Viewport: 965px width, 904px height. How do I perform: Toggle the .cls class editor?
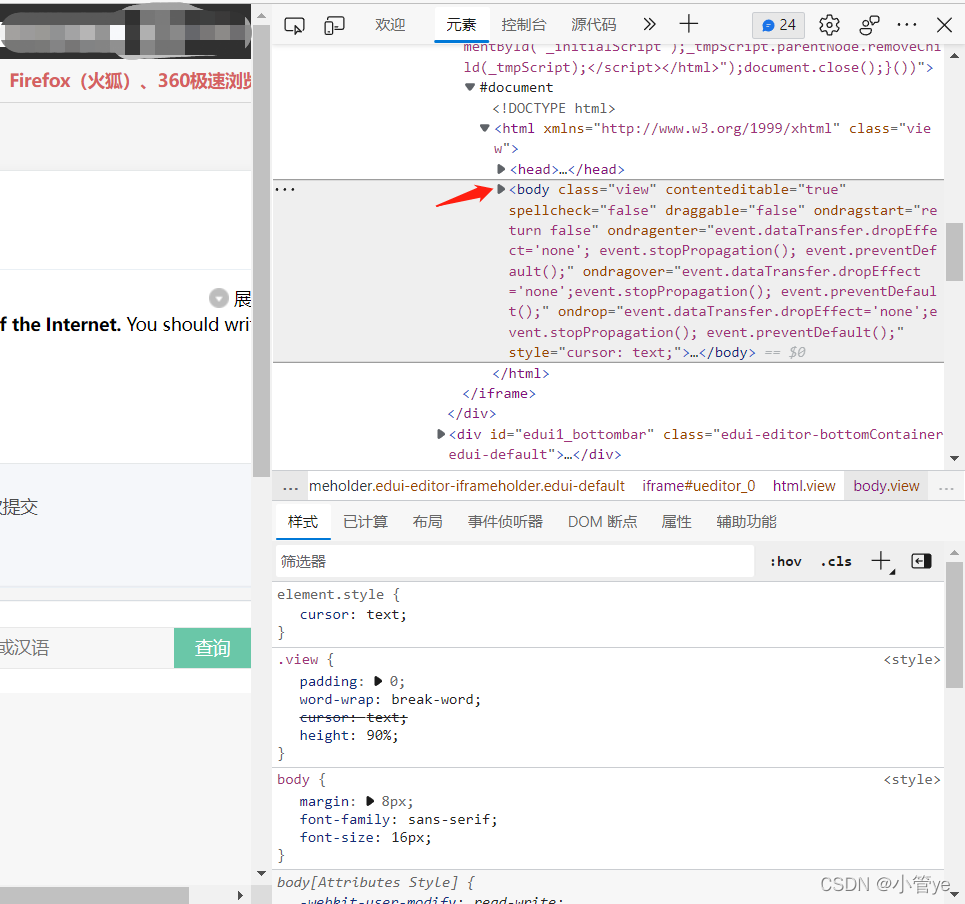(x=836, y=561)
